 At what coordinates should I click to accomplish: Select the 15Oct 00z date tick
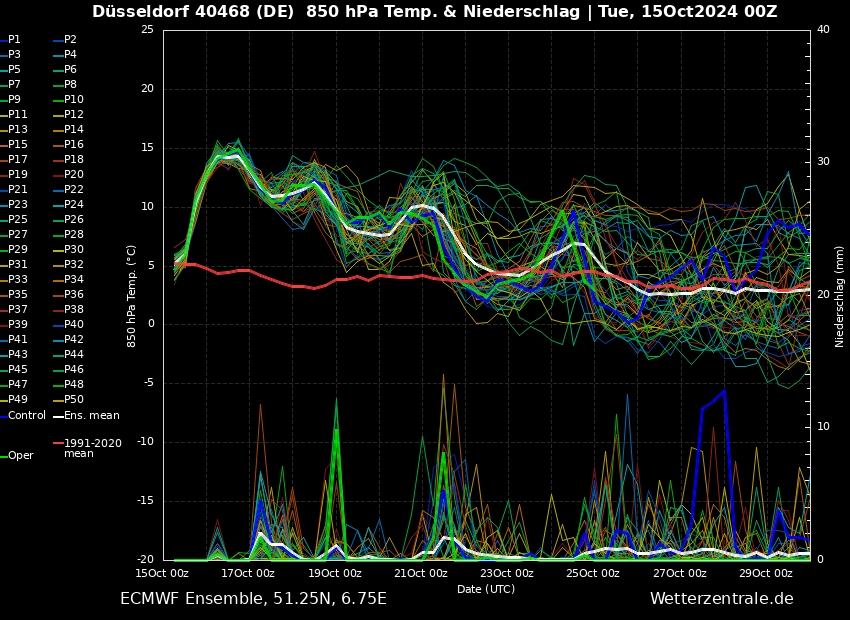tap(162, 573)
